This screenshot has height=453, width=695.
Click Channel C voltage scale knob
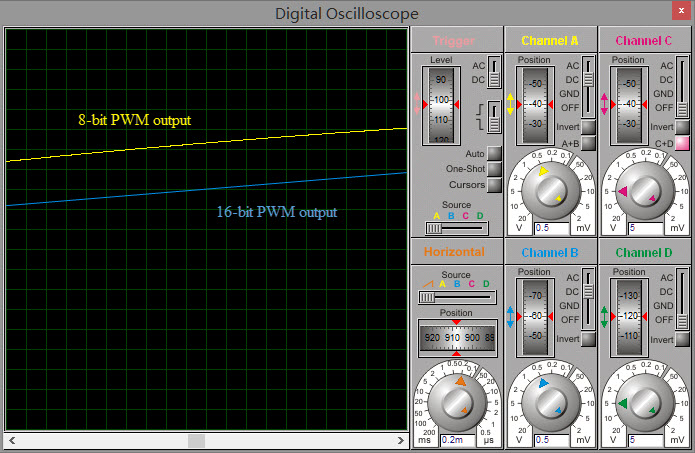tap(645, 191)
